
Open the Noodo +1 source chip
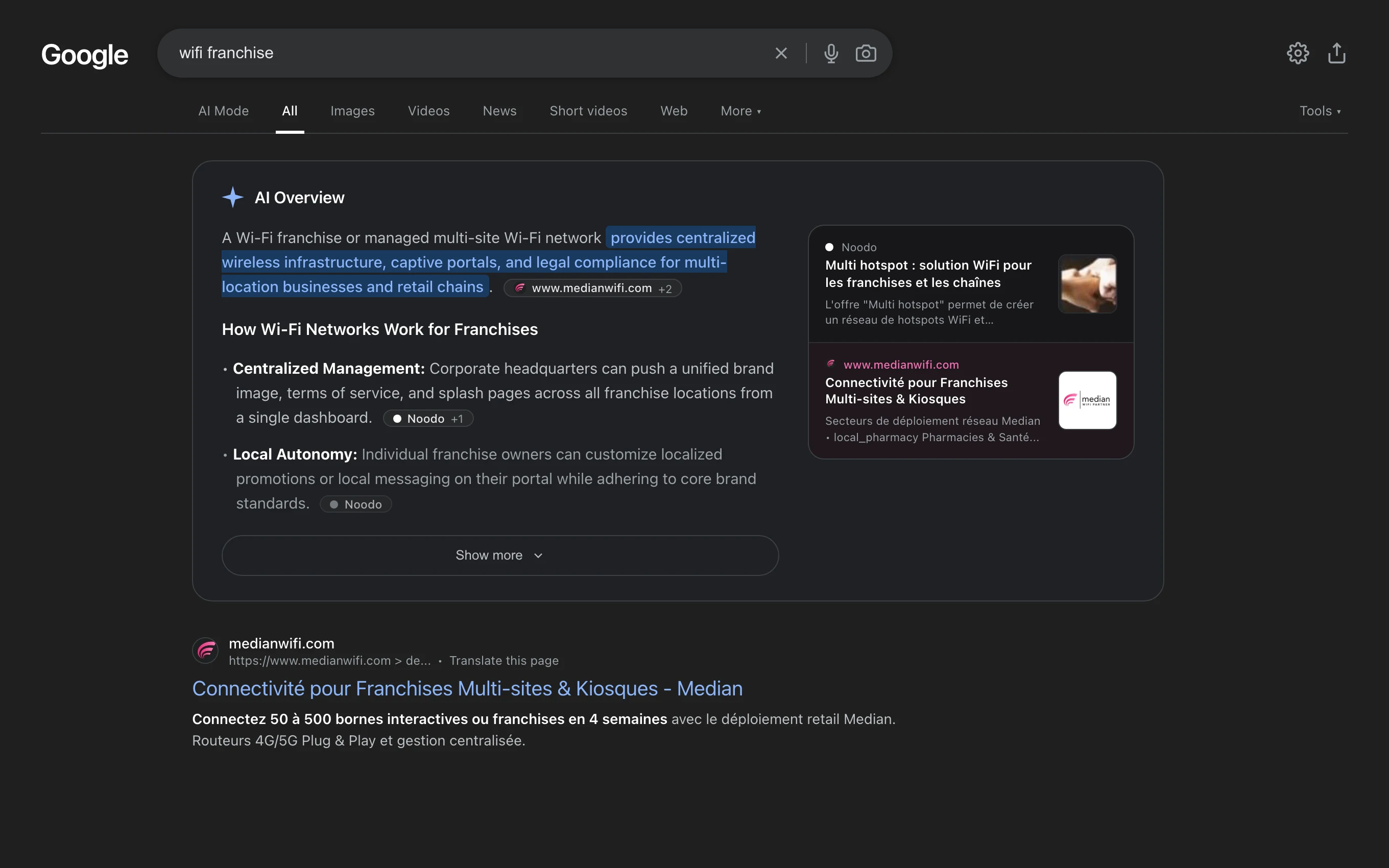coord(428,419)
